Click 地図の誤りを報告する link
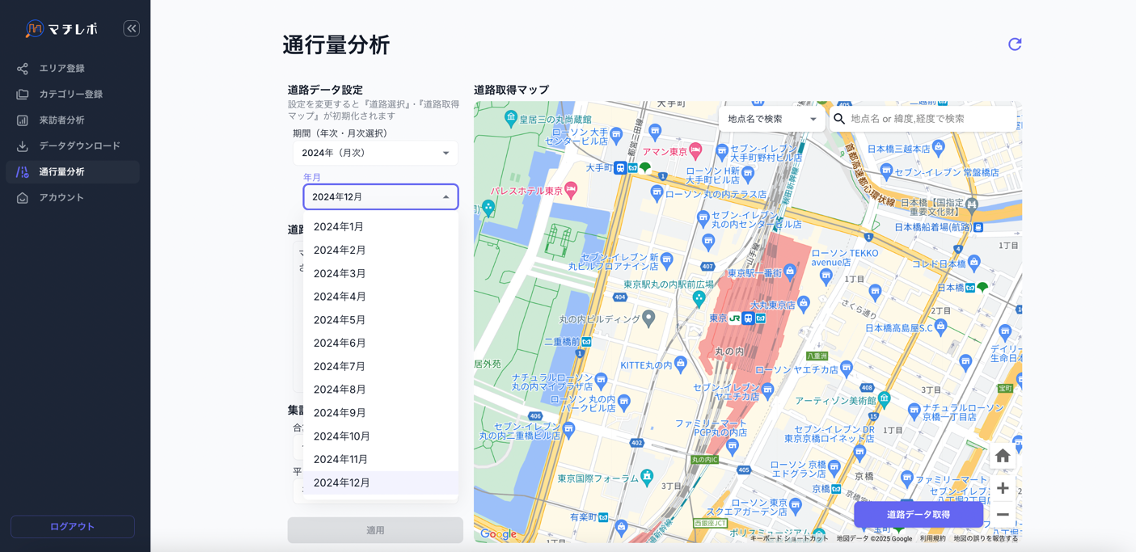This screenshot has height=552, width=1136. tap(985, 538)
